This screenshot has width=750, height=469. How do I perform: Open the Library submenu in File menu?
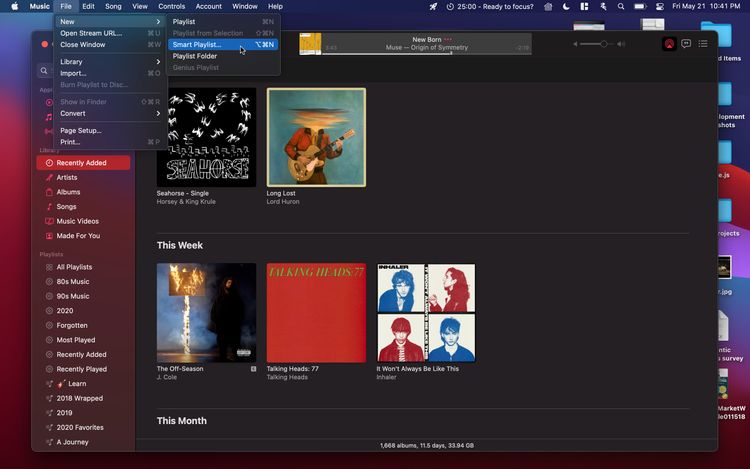click(110, 62)
